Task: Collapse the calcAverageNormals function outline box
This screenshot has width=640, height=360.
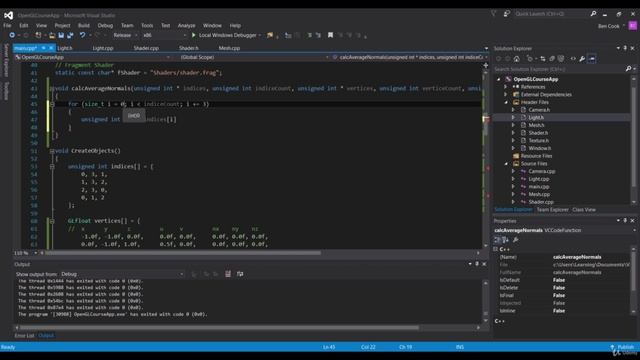Action: [52, 89]
